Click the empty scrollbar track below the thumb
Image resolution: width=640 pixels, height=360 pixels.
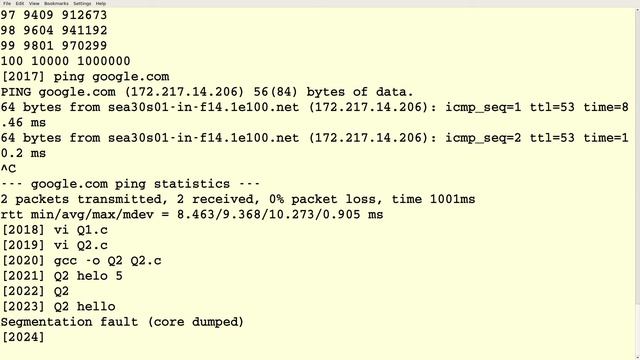pos(637,329)
